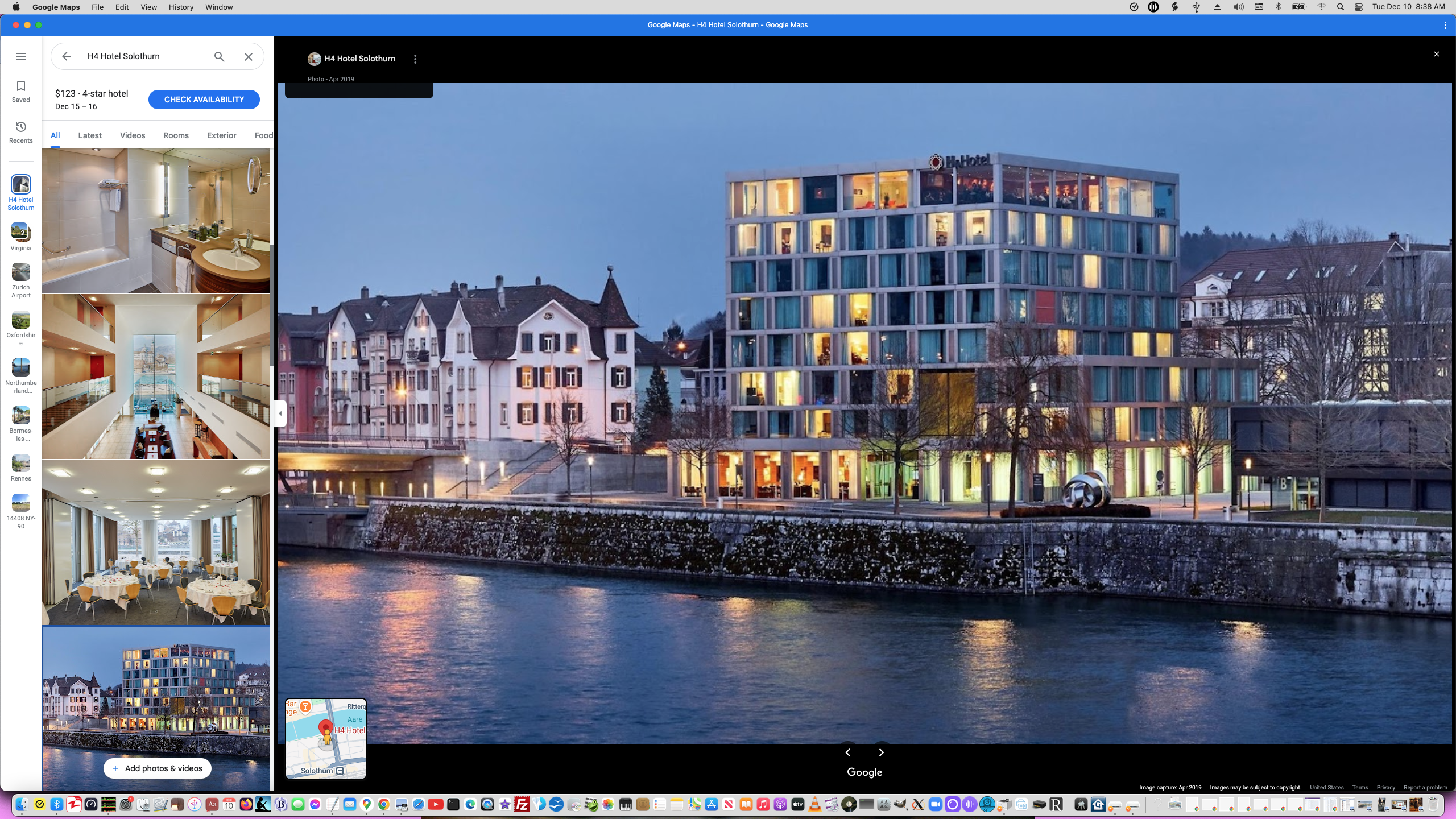The image size is (1456, 819).
Task: Switch to the Exterior photo tab
Action: click(221, 135)
